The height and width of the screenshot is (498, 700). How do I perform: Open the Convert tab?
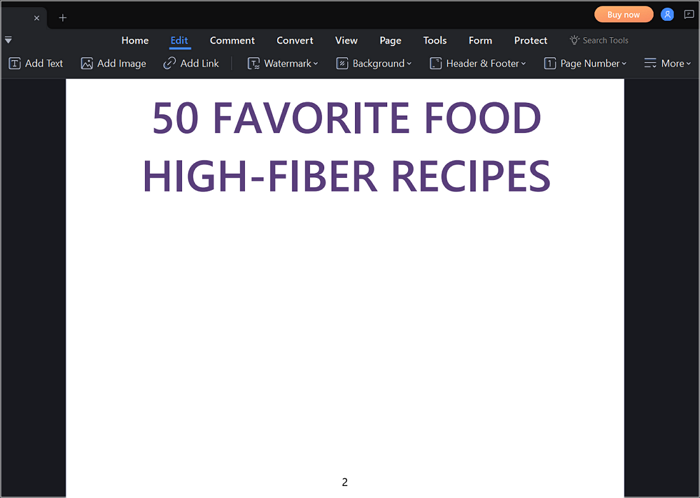coord(295,40)
